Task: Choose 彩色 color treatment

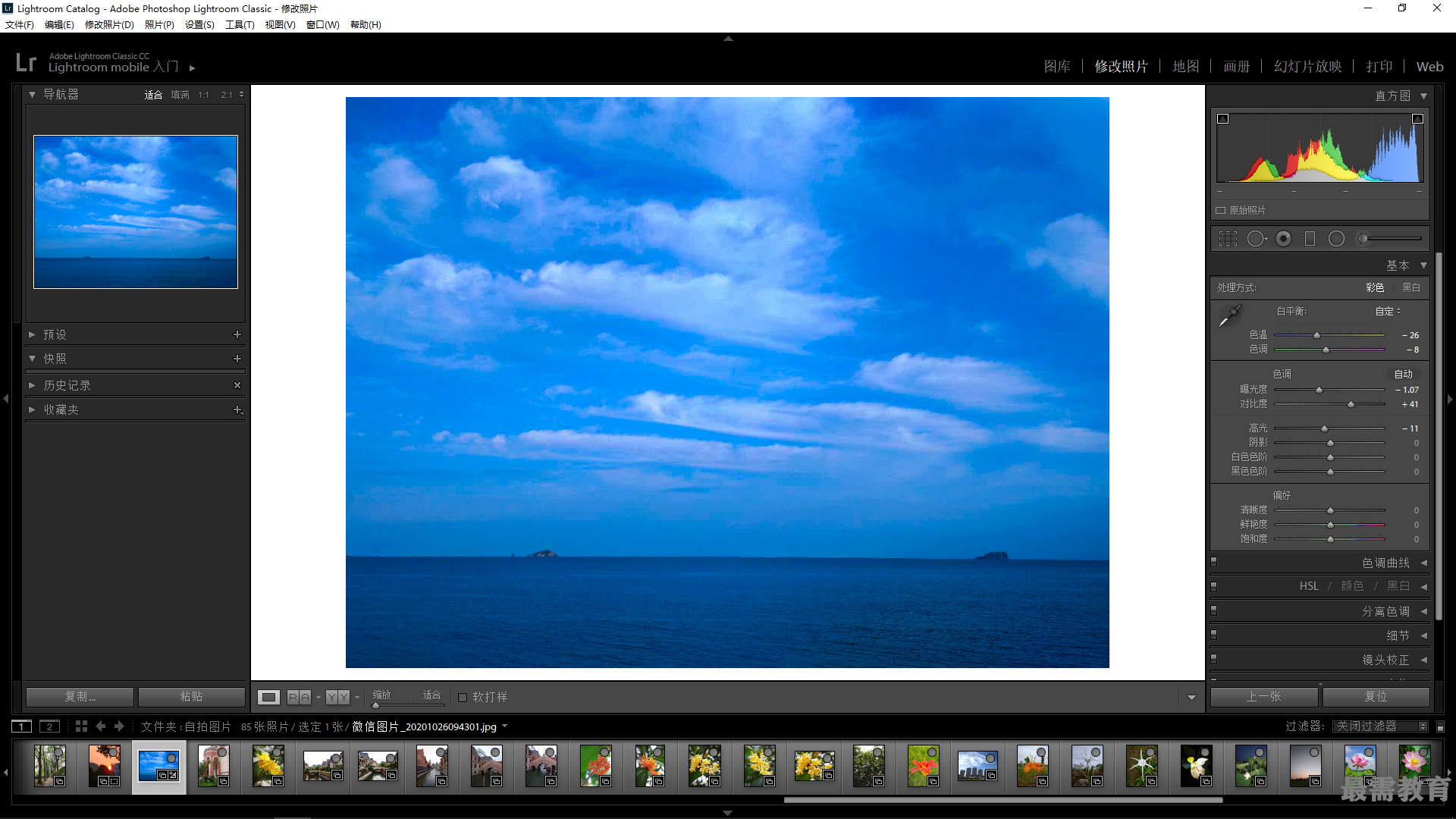Action: point(1375,287)
